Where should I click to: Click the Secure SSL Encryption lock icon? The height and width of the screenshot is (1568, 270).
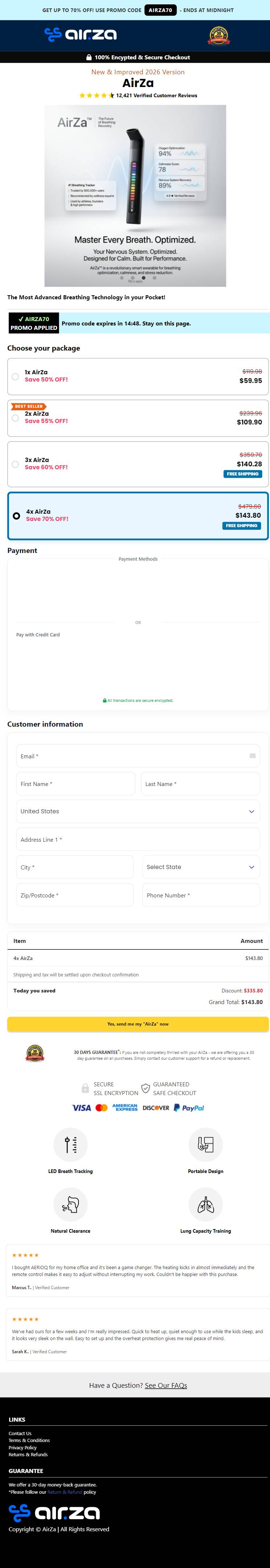85,1088
